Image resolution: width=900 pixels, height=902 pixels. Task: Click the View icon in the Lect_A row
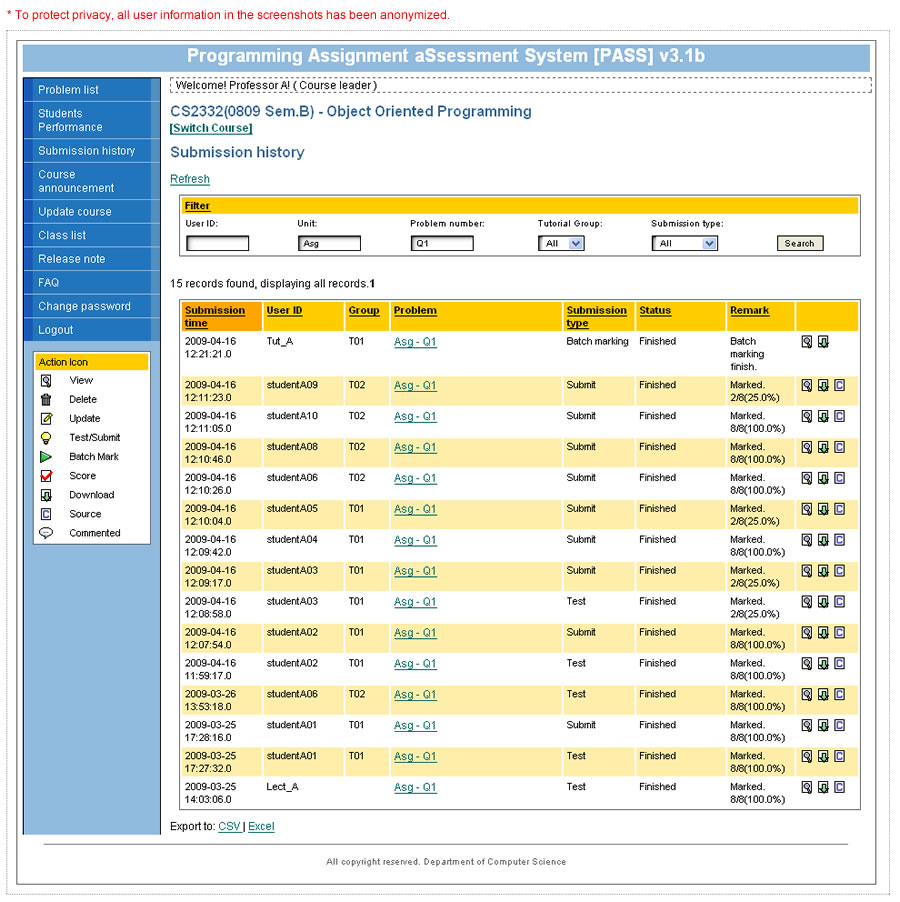[807, 788]
